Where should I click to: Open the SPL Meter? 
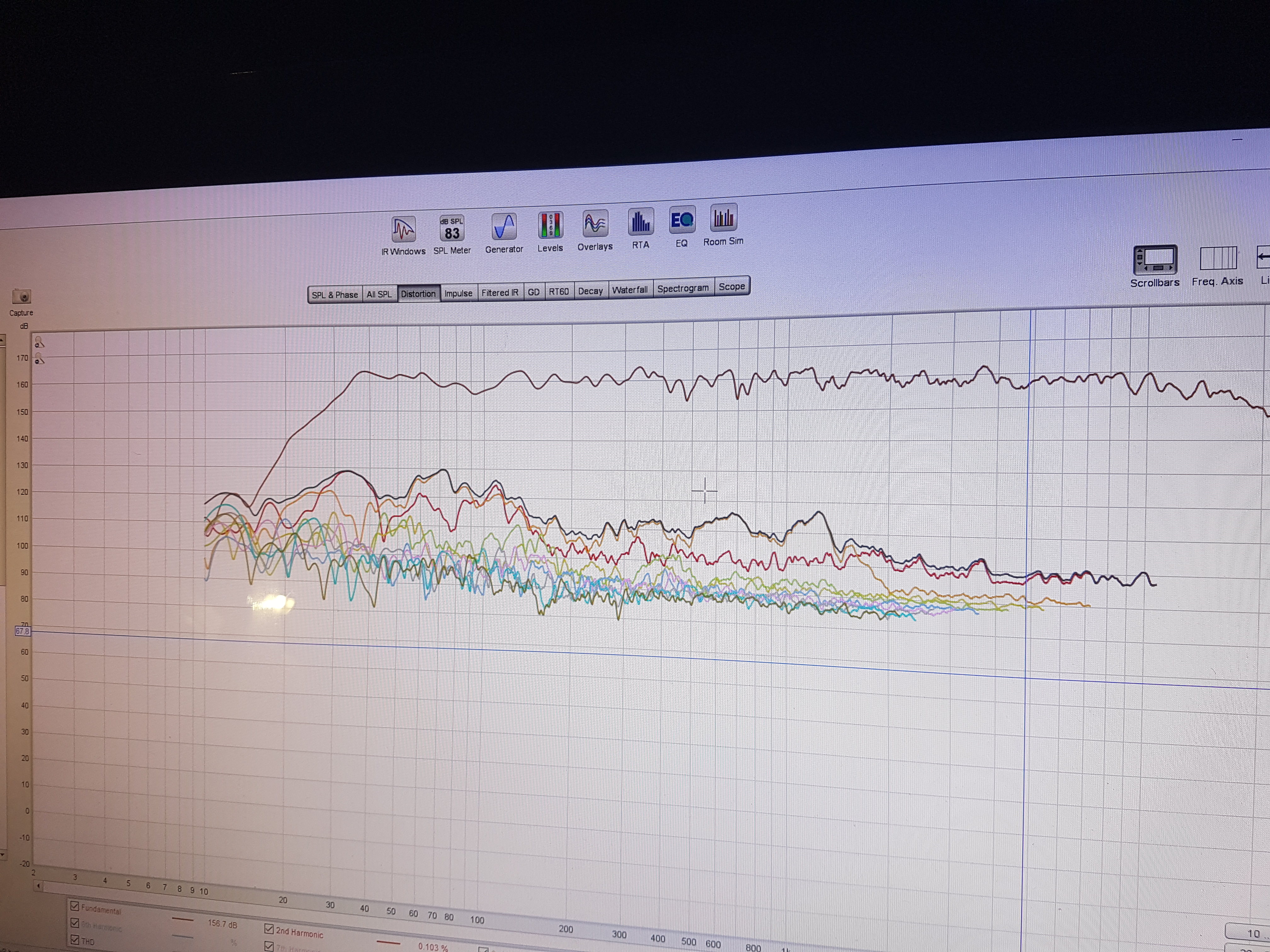point(452,228)
